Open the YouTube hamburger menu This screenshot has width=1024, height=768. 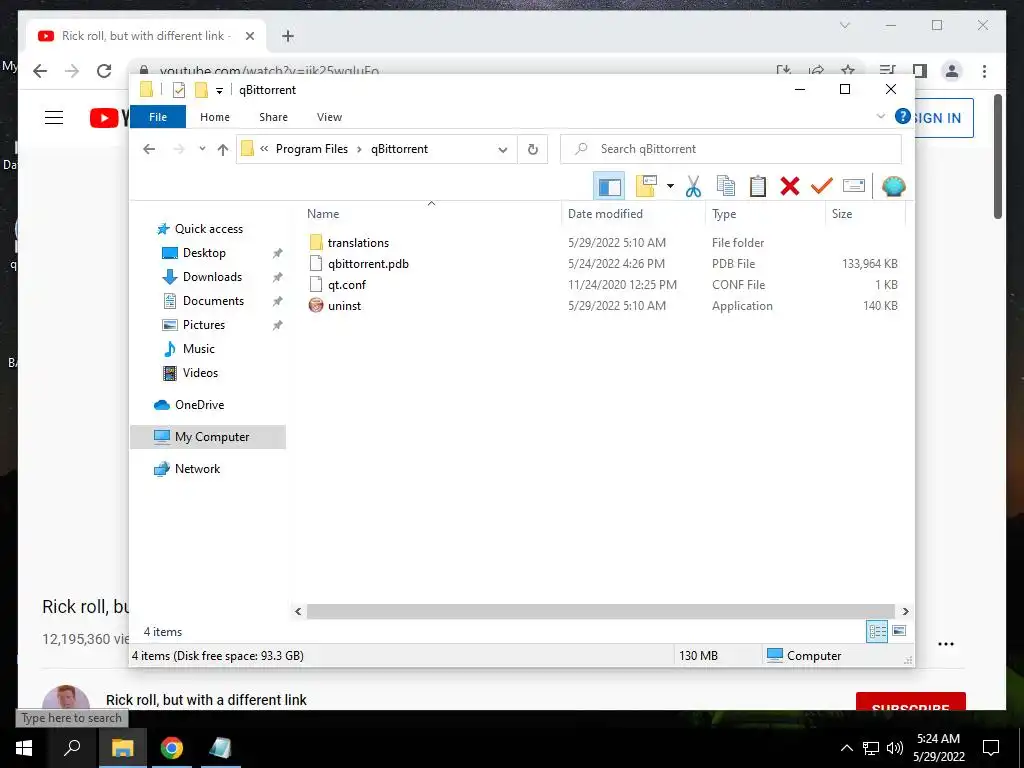(54, 118)
